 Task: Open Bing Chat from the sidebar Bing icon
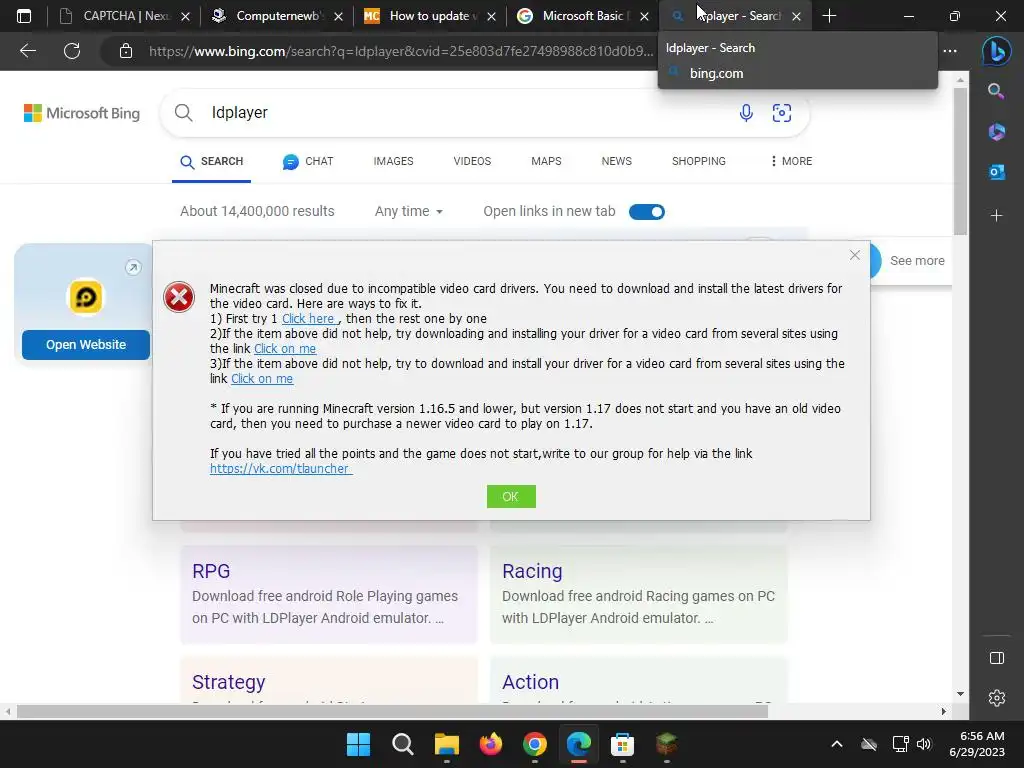click(x=997, y=51)
